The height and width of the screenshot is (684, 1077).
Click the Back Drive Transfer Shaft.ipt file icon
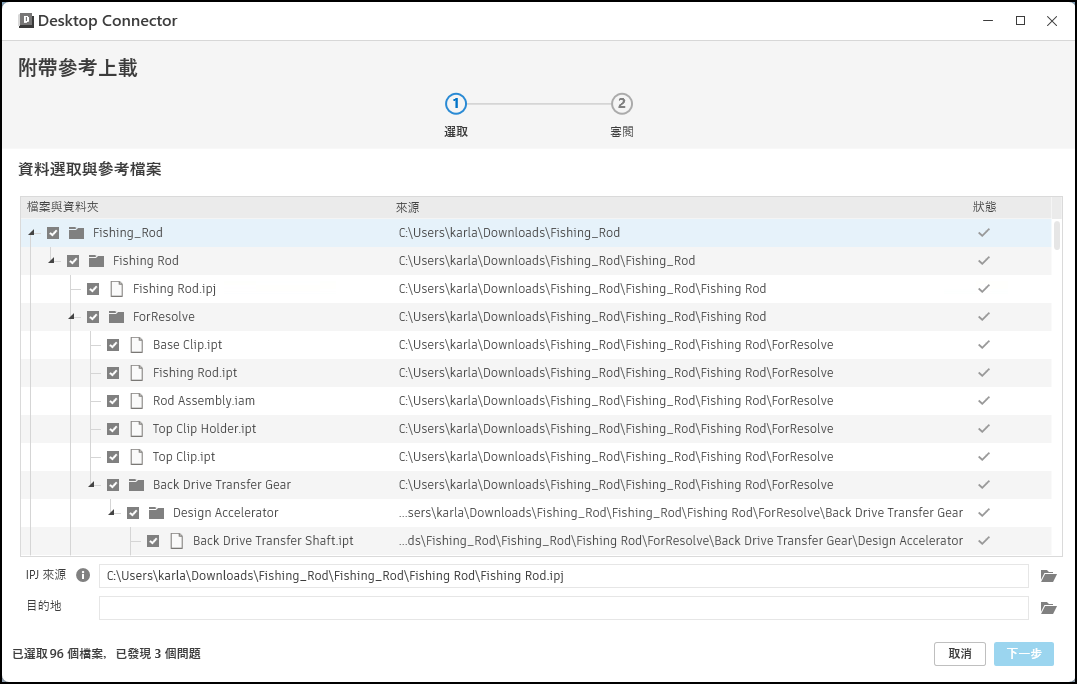click(x=177, y=541)
